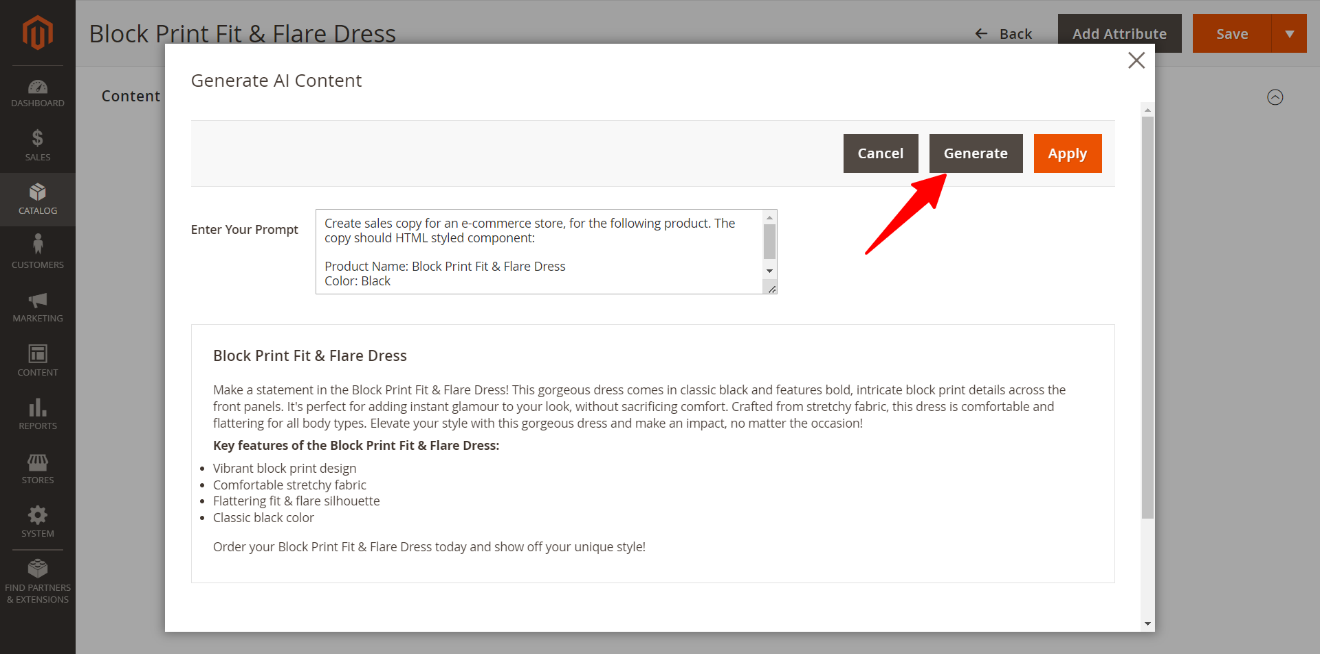This screenshot has width=1320, height=654.
Task: Click the orange Apply button
Action: [1067, 153]
